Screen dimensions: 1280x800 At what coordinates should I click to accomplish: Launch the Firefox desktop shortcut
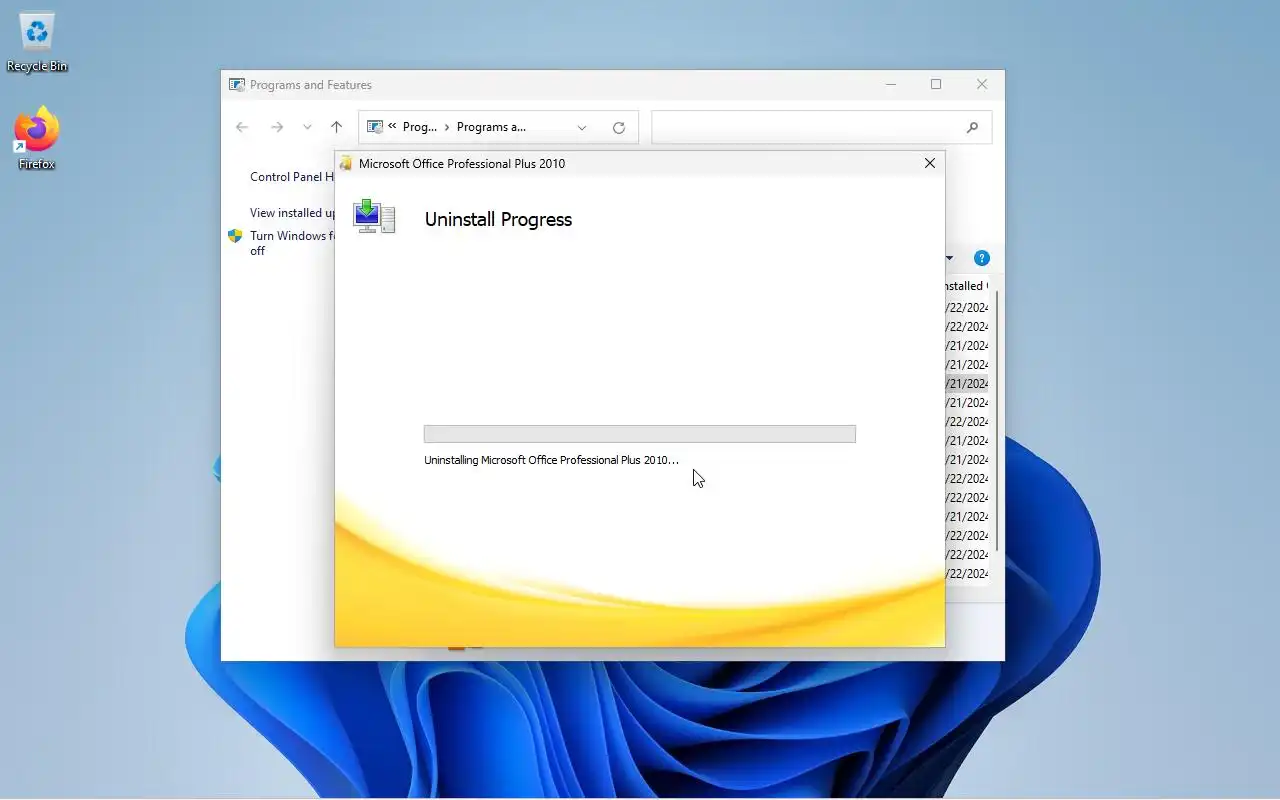pos(37,139)
